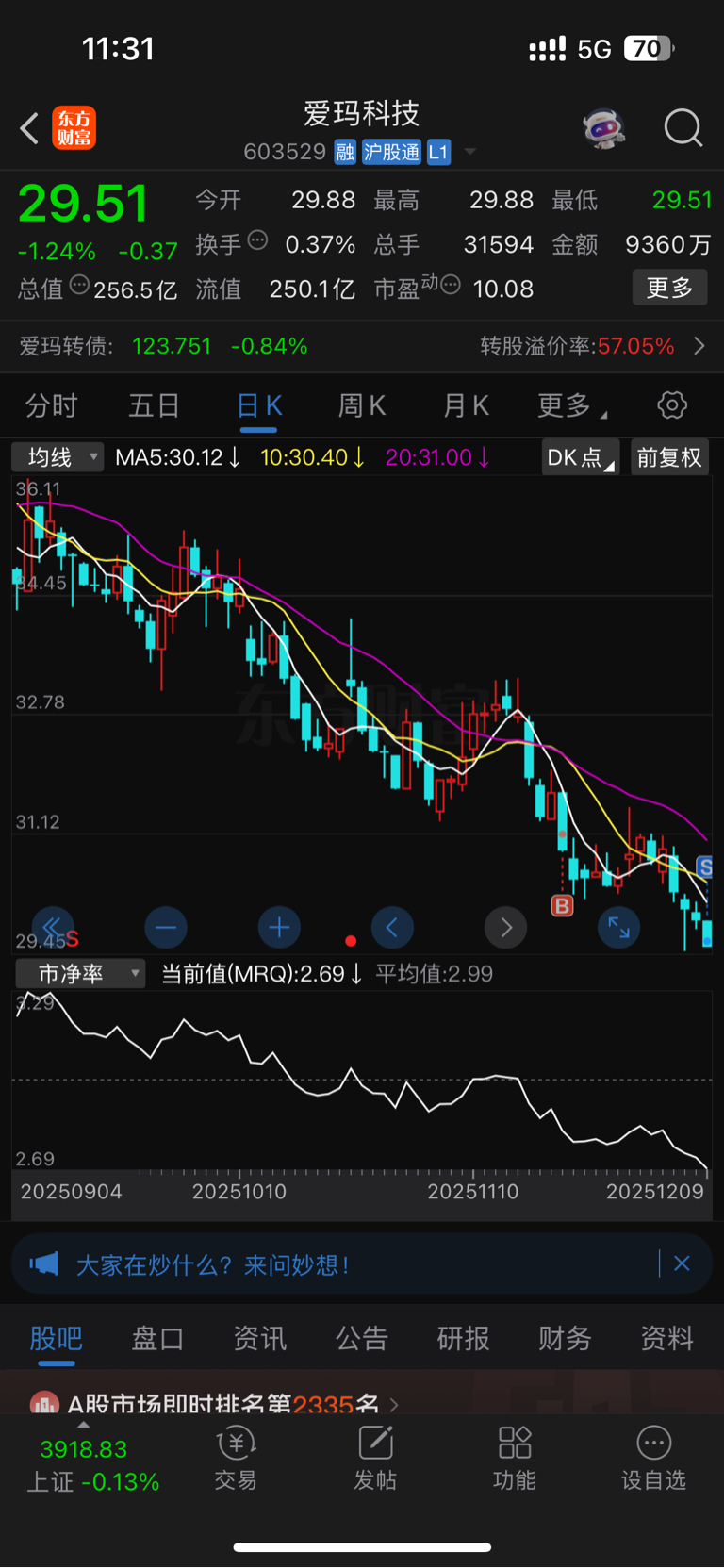The height and width of the screenshot is (1568, 724).
Task: Select the 股吧 tab
Action: coord(57,1338)
